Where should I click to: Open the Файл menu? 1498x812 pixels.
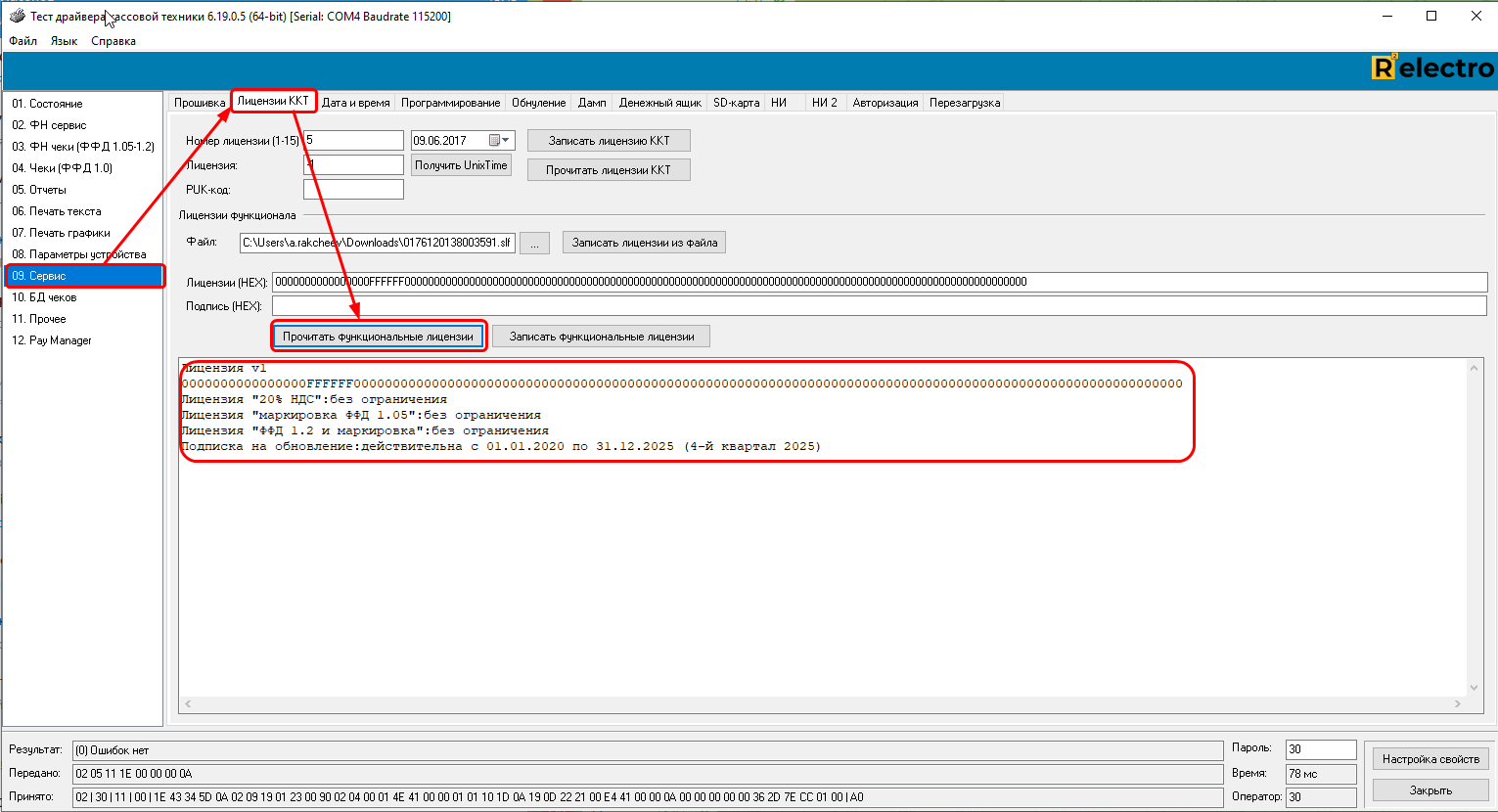23,41
